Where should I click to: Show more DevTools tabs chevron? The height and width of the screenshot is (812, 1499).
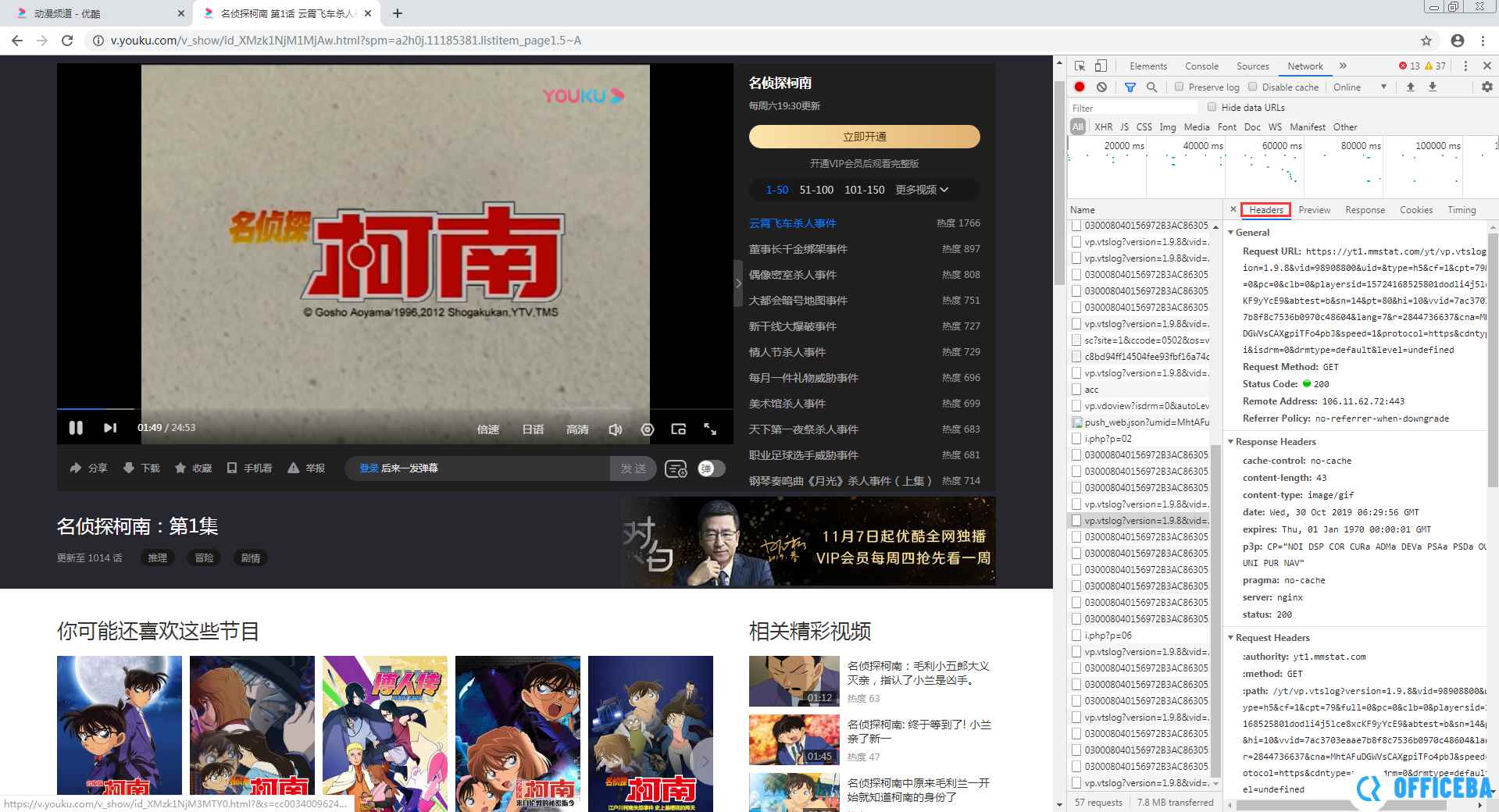(1343, 66)
